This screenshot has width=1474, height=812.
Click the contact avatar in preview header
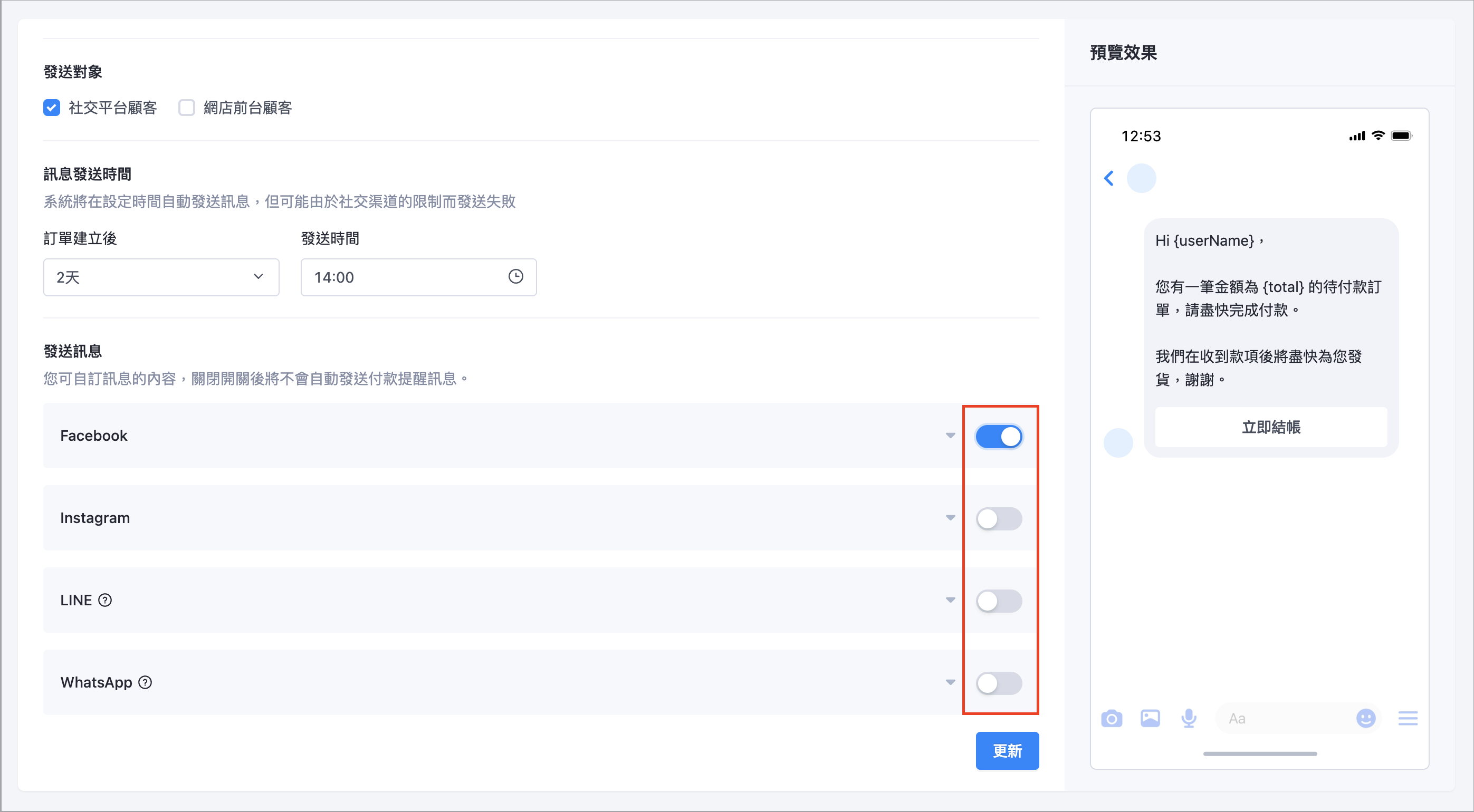[1141, 178]
